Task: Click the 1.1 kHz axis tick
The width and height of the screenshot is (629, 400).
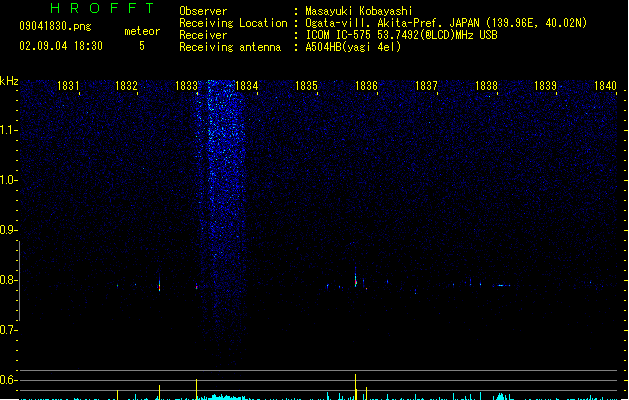Action: (9, 130)
